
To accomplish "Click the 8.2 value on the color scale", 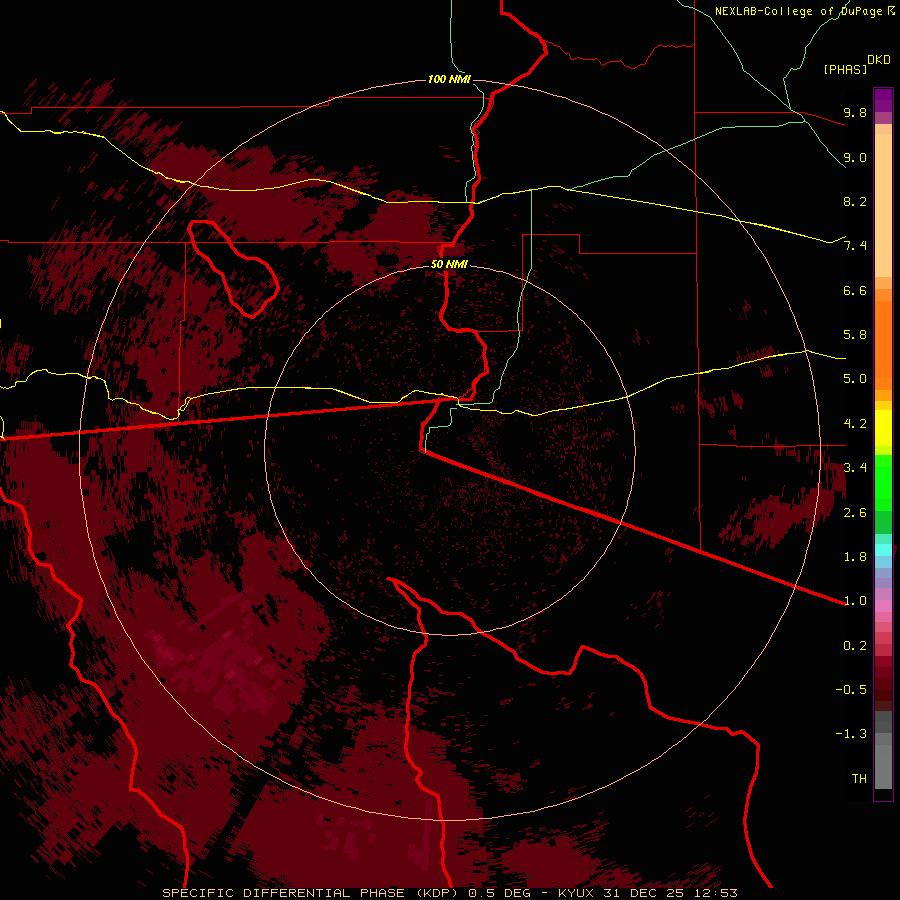I will [x=855, y=201].
